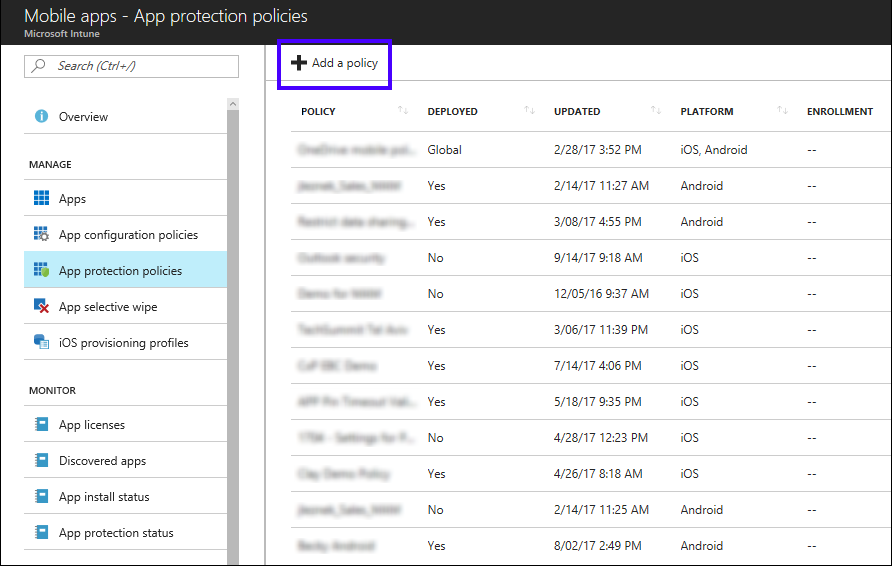The width and height of the screenshot is (892, 566).
Task: Click the iOS provisioning profiles icon
Action: 41,343
